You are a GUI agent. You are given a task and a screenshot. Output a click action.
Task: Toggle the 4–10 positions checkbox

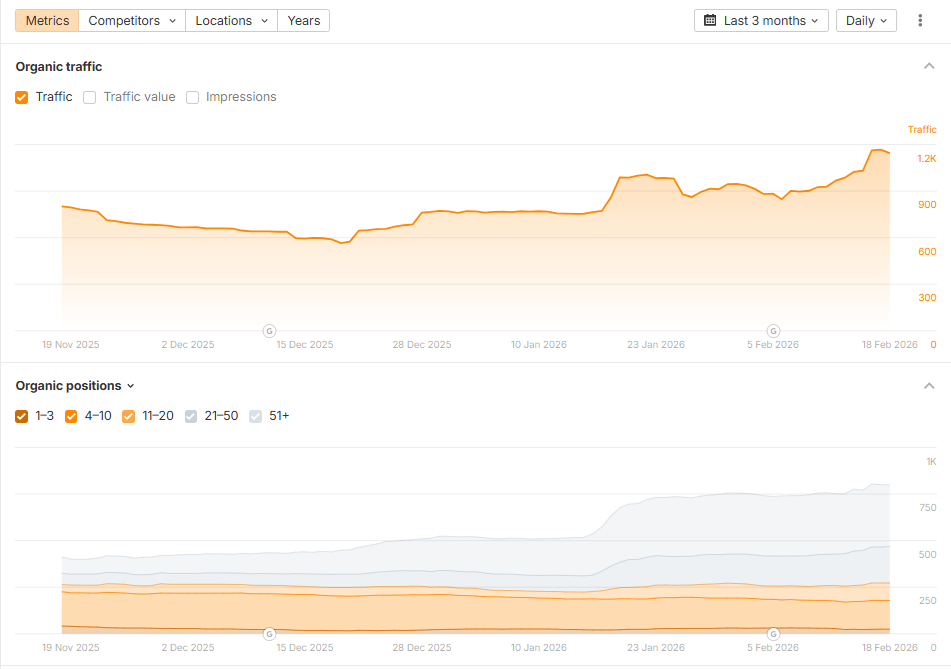tap(71, 416)
